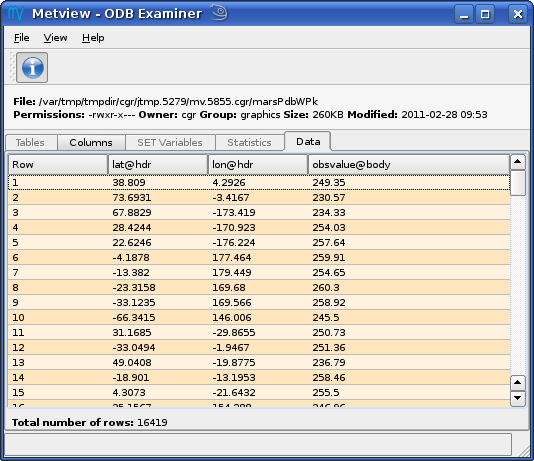Click lat cell 4.3073

pos(158,392)
